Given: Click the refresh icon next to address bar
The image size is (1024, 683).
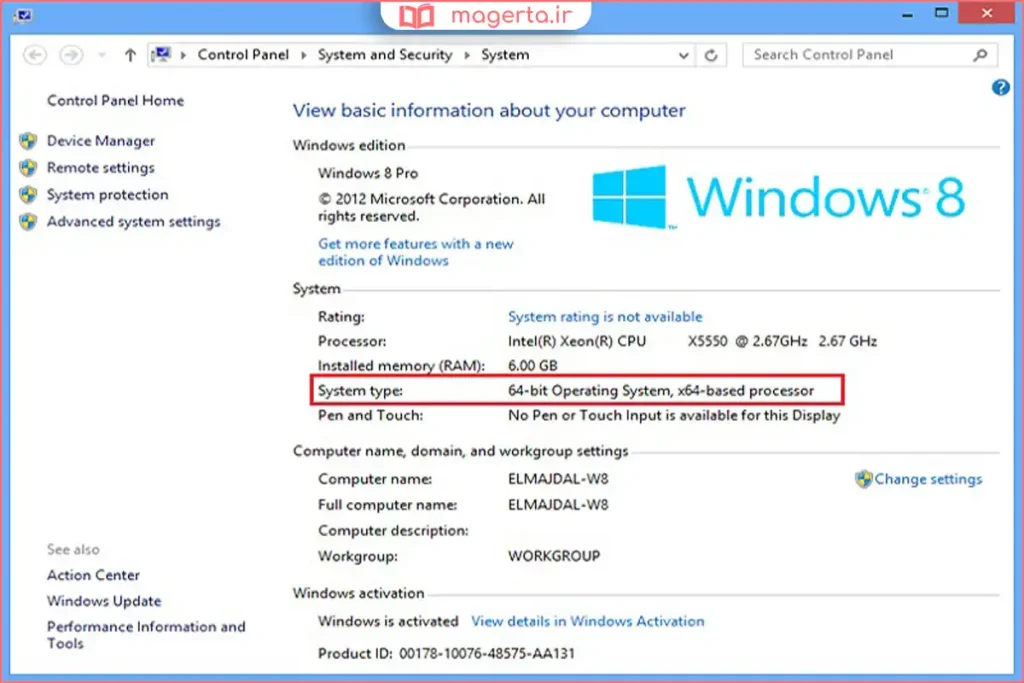Looking at the screenshot, I should point(711,56).
